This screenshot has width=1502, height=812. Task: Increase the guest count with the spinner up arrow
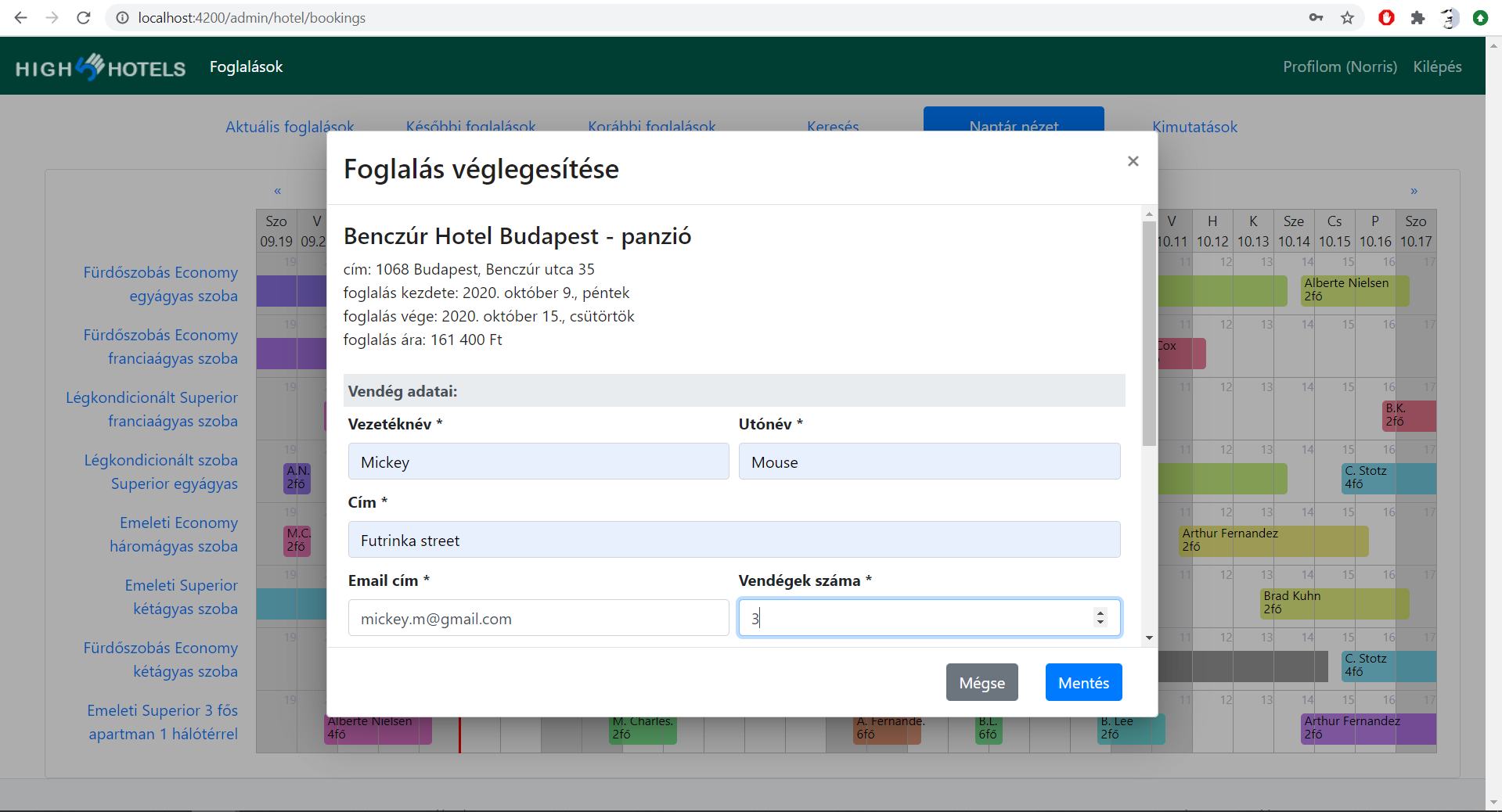(x=1100, y=613)
